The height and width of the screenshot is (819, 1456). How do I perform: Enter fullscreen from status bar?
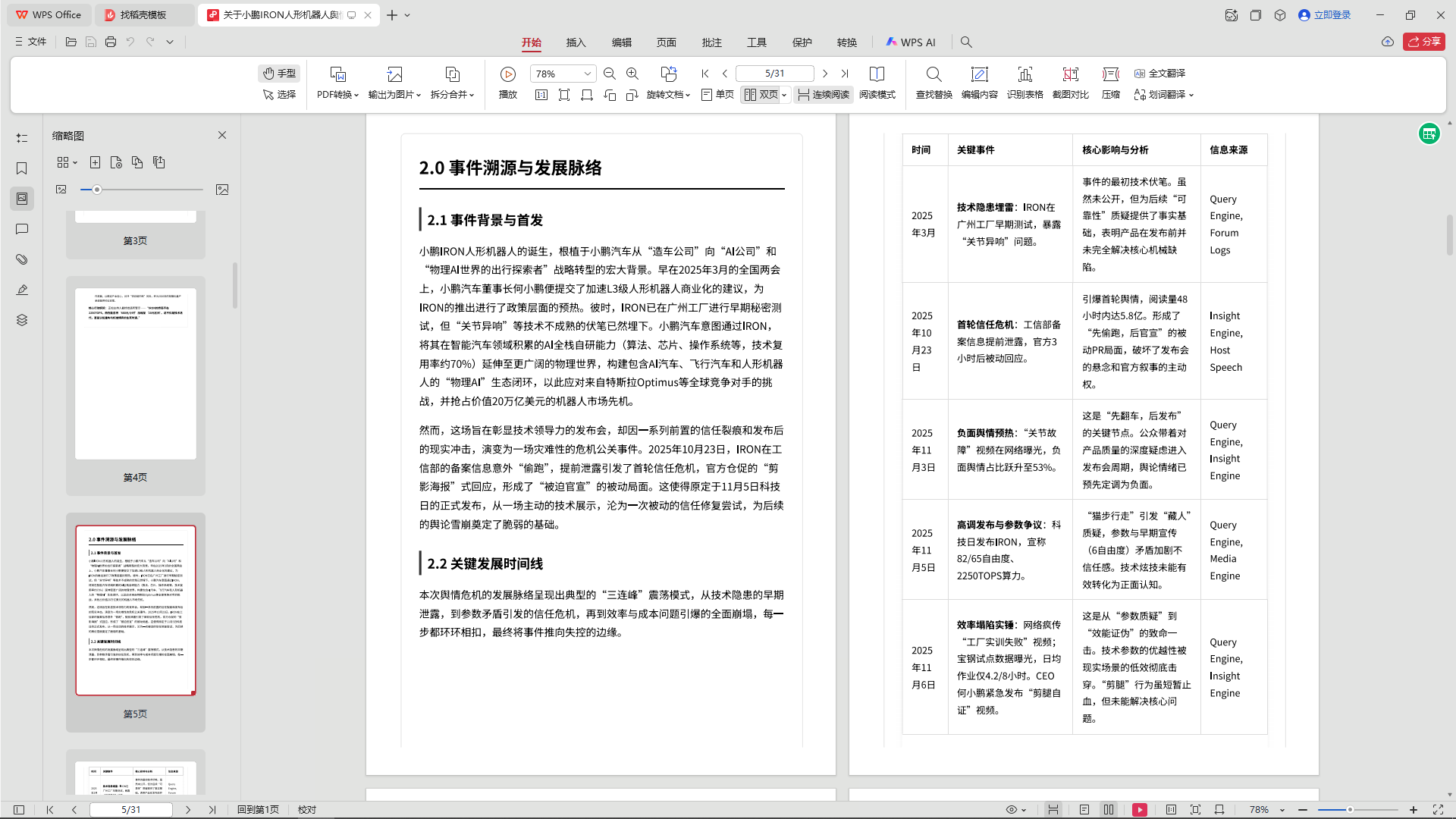pos(1438,810)
